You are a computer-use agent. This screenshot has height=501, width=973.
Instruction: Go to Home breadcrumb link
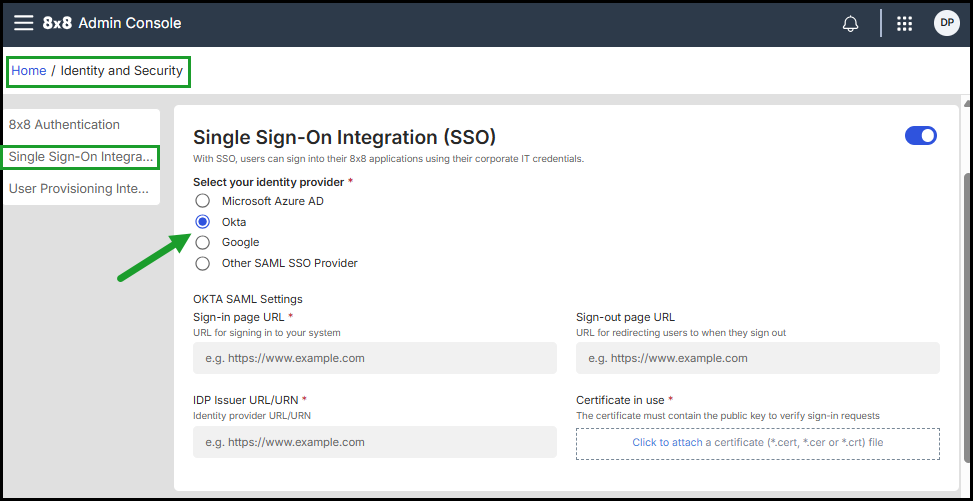pos(29,71)
